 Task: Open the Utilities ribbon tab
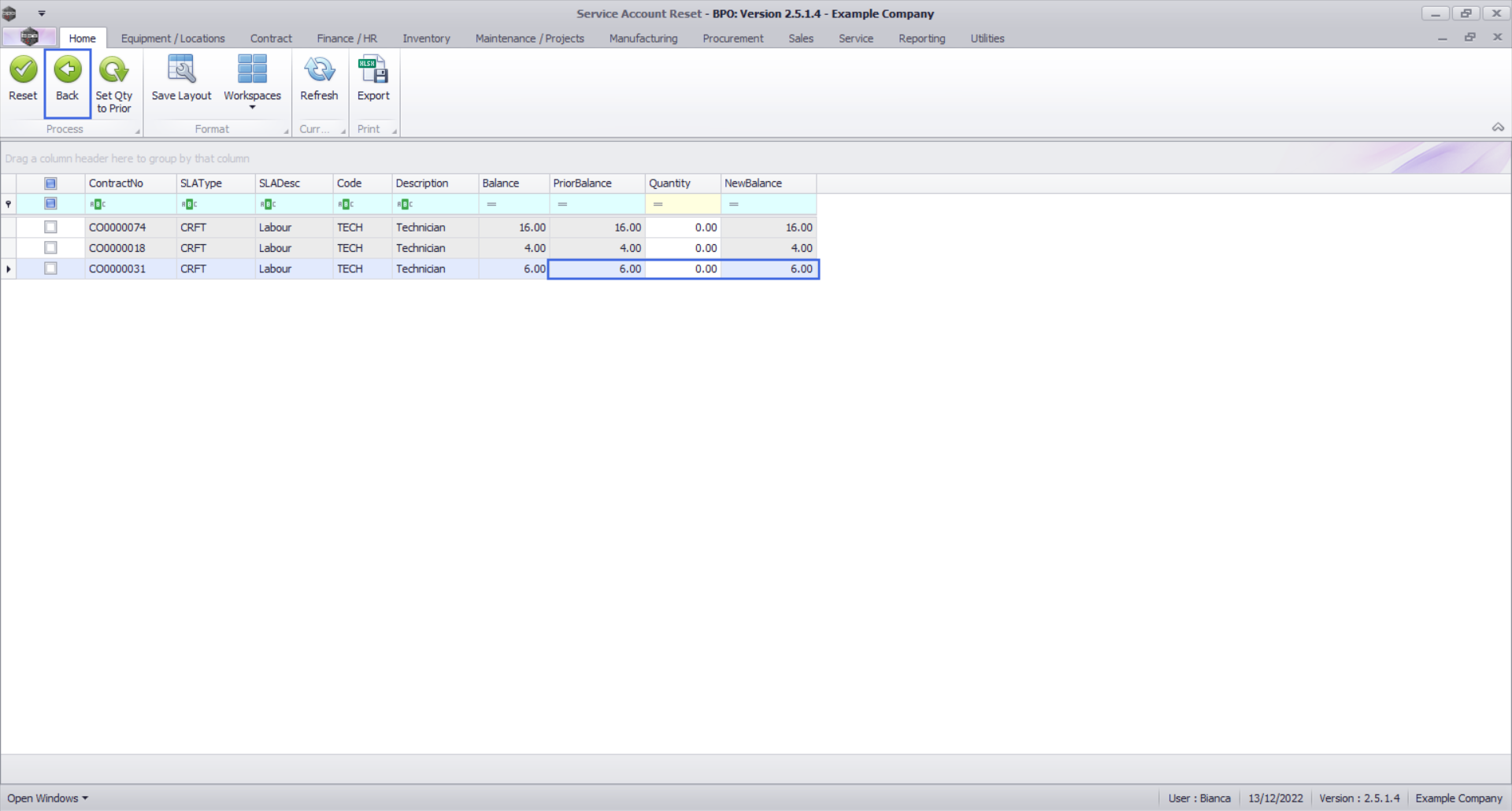pyautogui.click(x=988, y=39)
